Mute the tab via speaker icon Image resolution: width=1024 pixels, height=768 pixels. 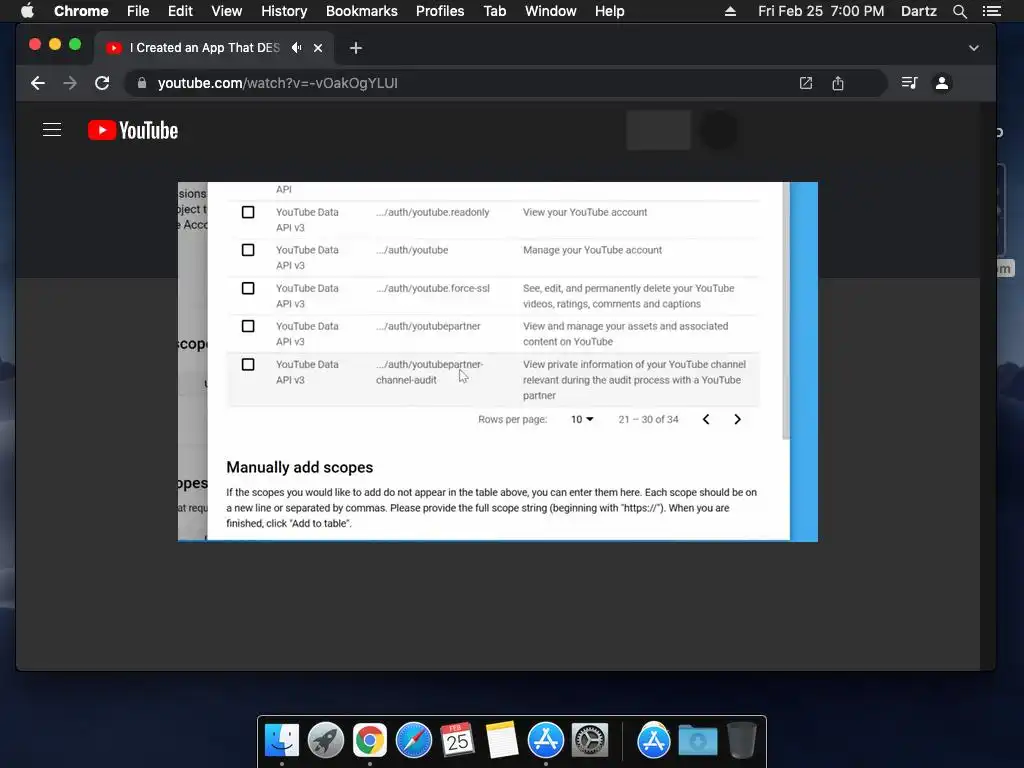click(296, 48)
